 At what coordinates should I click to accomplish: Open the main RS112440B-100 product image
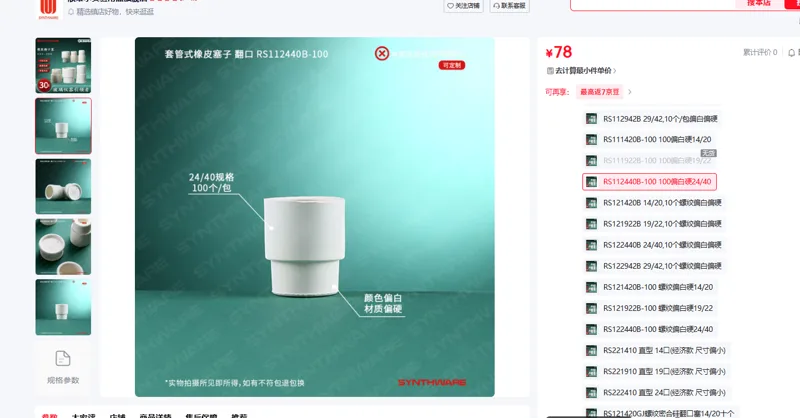[314, 217]
